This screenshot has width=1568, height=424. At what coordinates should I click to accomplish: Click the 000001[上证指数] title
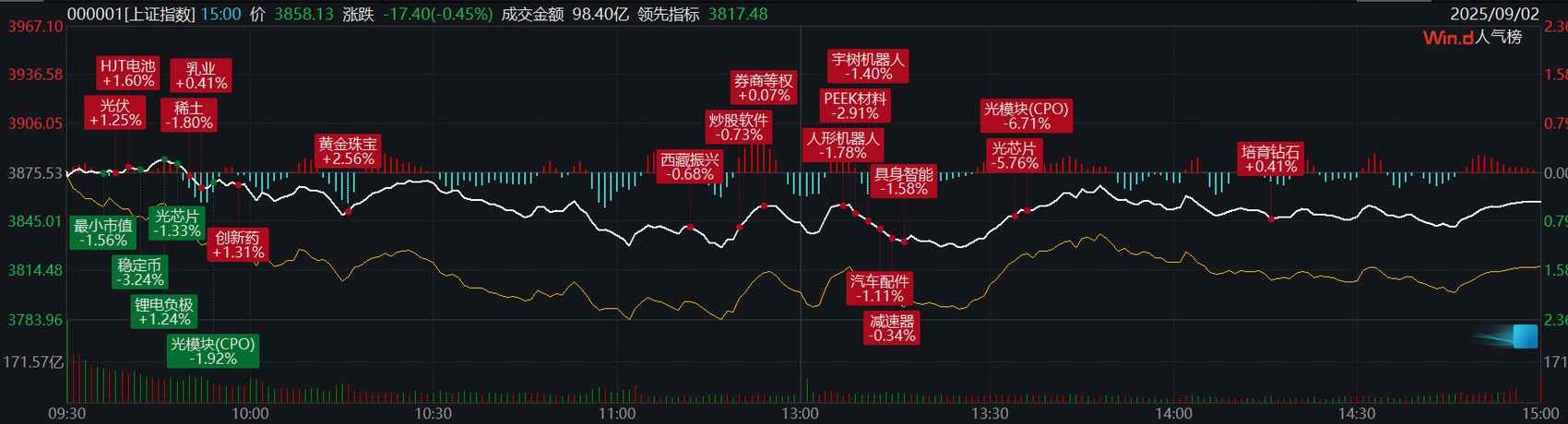[131, 14]
